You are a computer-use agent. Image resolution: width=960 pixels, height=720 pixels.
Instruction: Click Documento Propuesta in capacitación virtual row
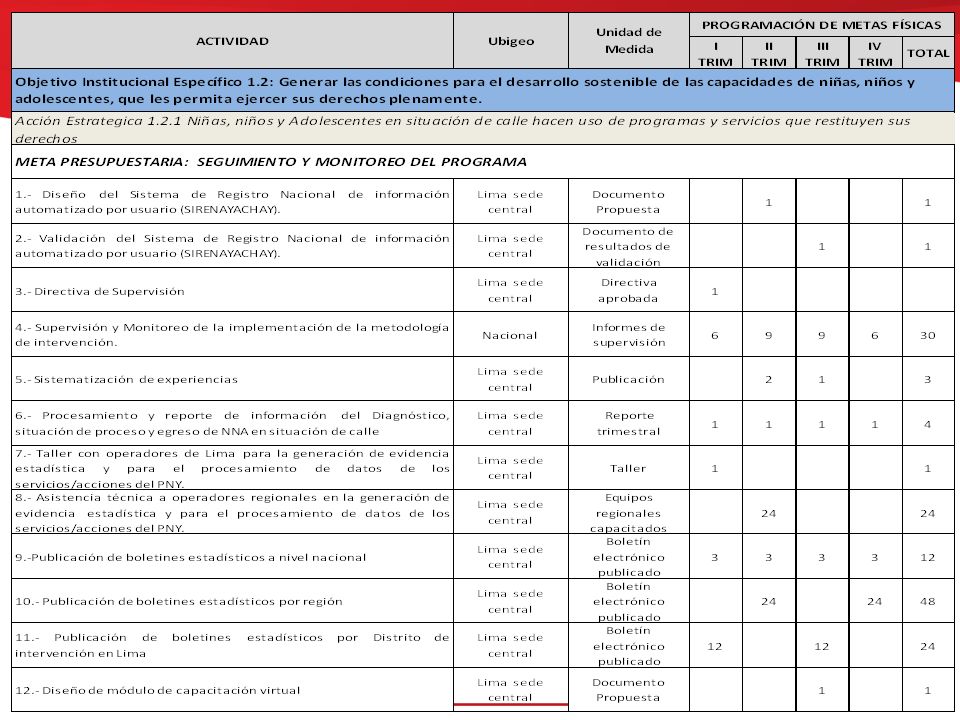[x=628, y=690]
